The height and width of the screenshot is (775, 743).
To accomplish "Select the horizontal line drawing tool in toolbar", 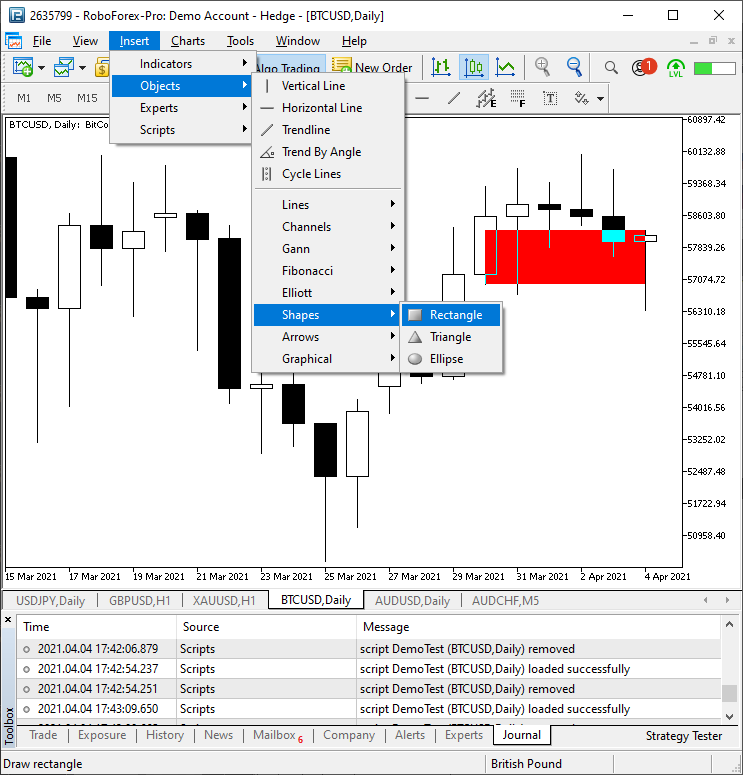I will point(422,98).
